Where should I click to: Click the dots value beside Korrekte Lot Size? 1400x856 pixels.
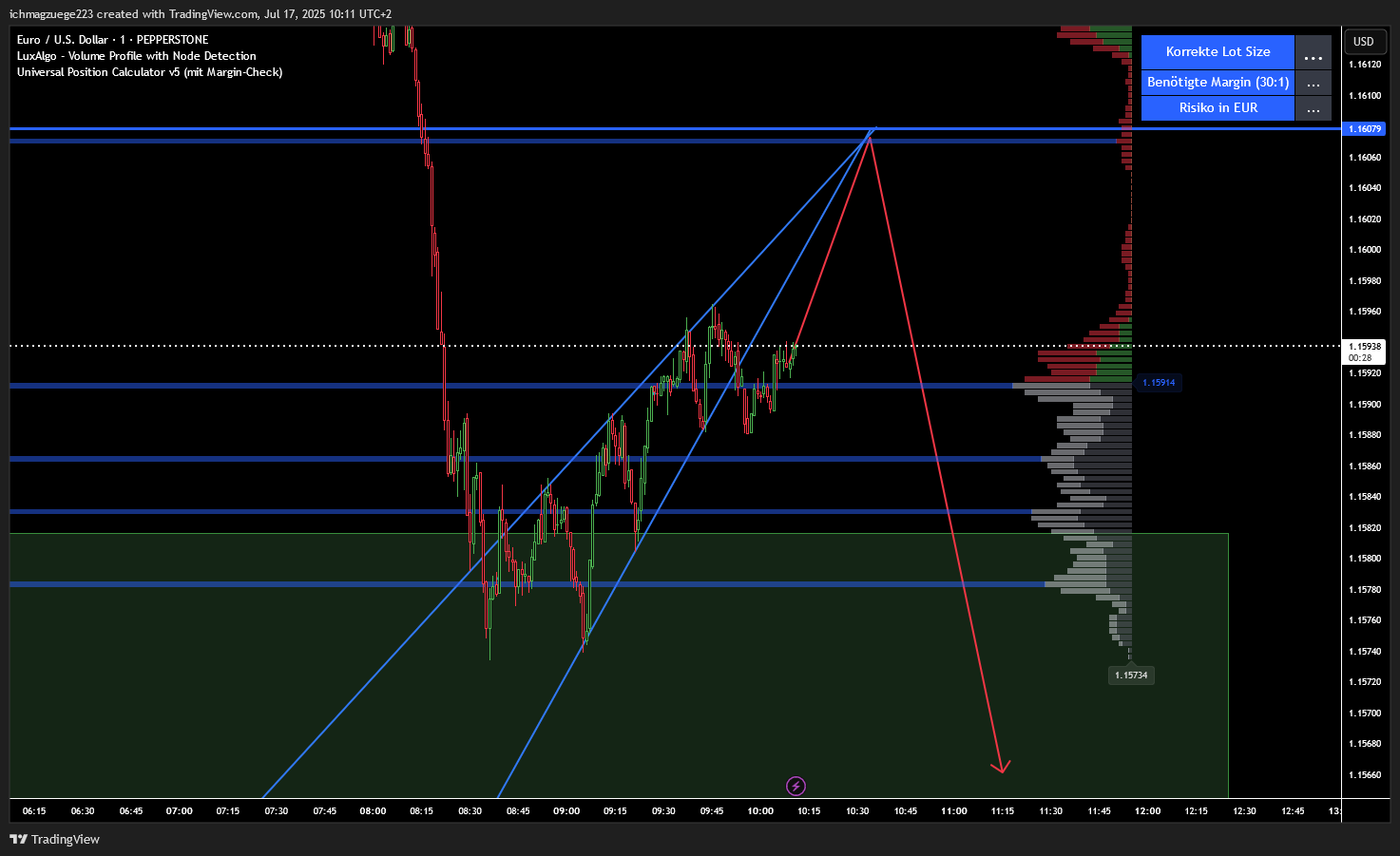[1314, 52]
